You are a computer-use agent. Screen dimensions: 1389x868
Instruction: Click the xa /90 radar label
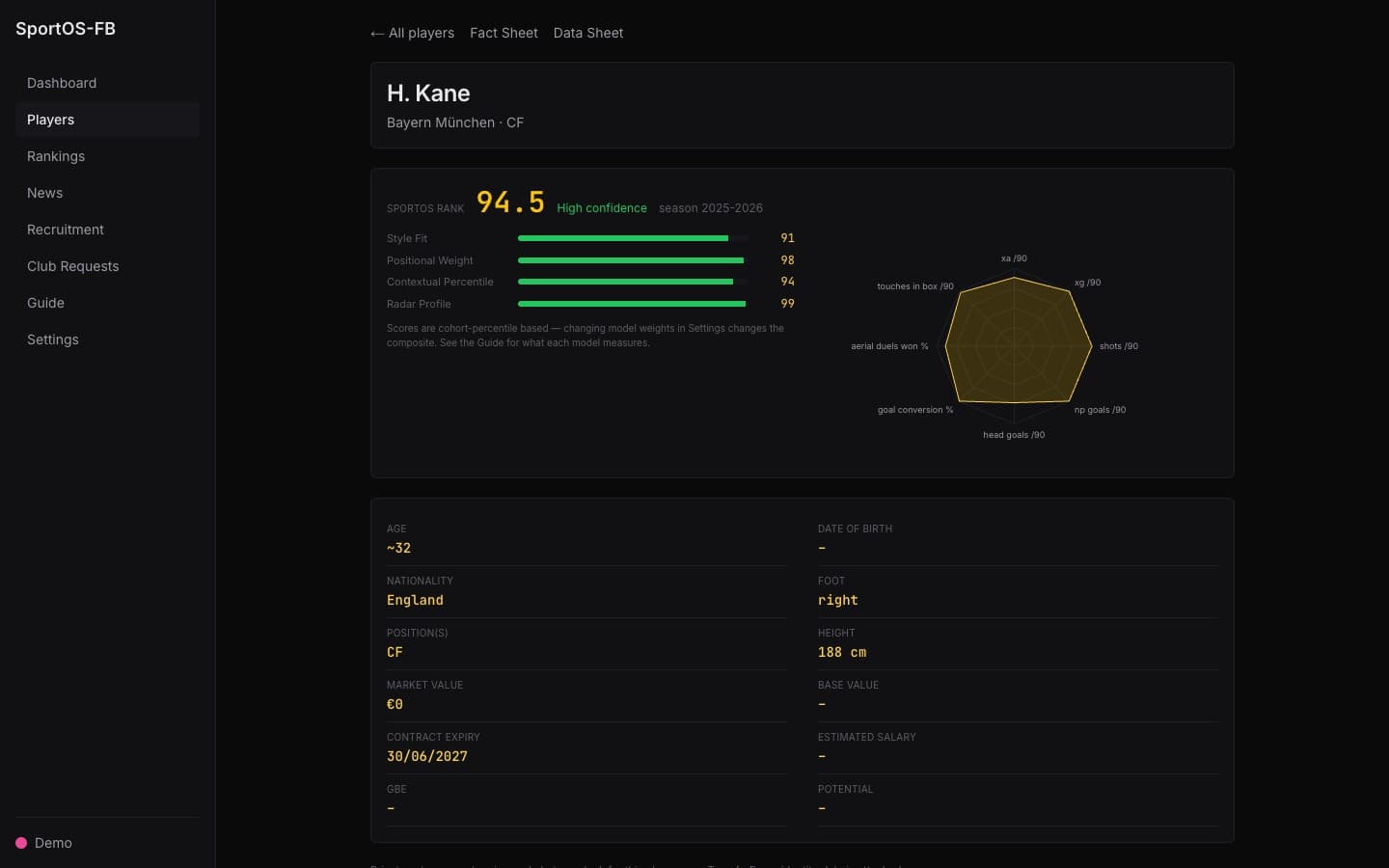point(1014,258)
